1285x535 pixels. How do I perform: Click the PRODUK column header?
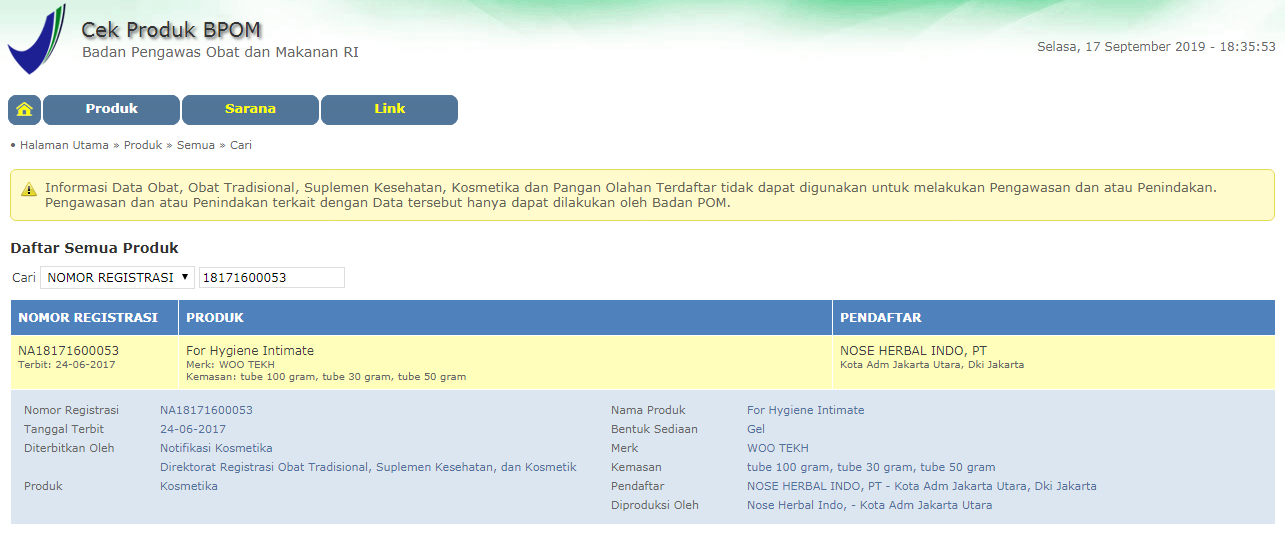215,318
